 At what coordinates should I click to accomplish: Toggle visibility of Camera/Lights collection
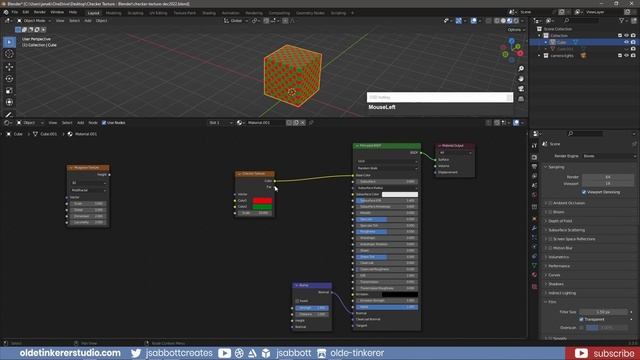pos(627,56)
